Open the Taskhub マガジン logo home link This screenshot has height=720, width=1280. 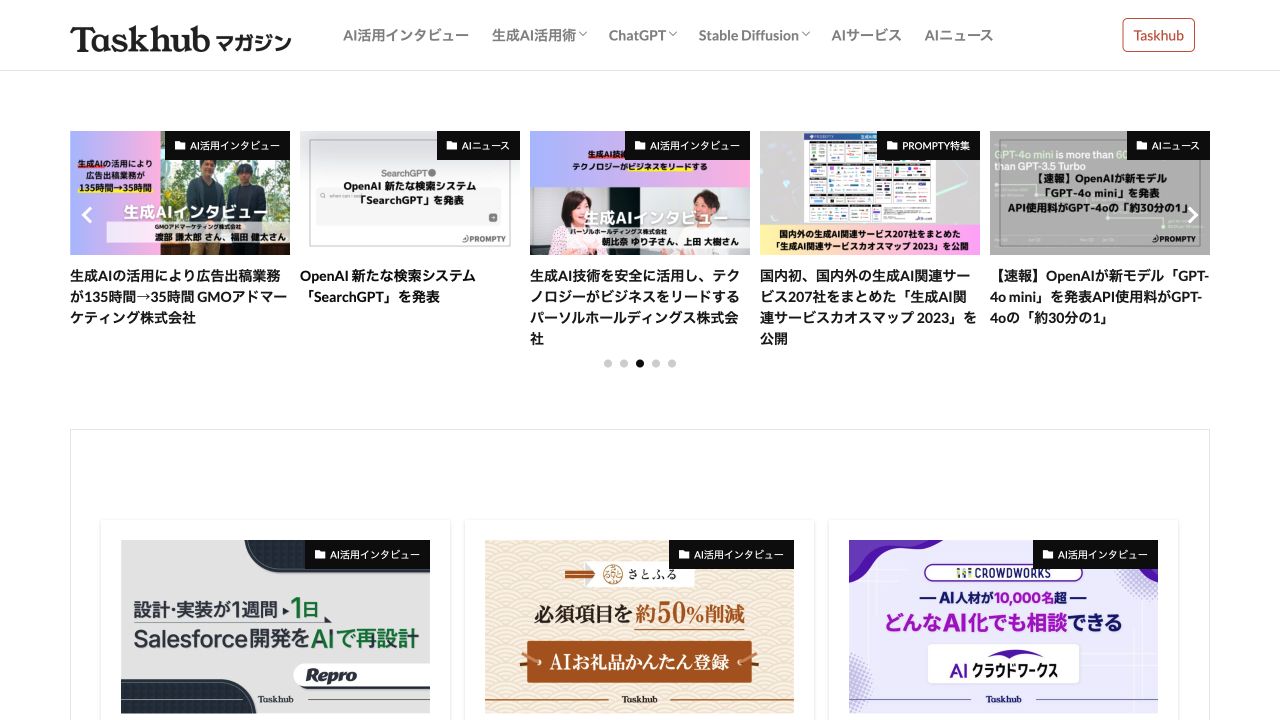click(x=181, y=38)
